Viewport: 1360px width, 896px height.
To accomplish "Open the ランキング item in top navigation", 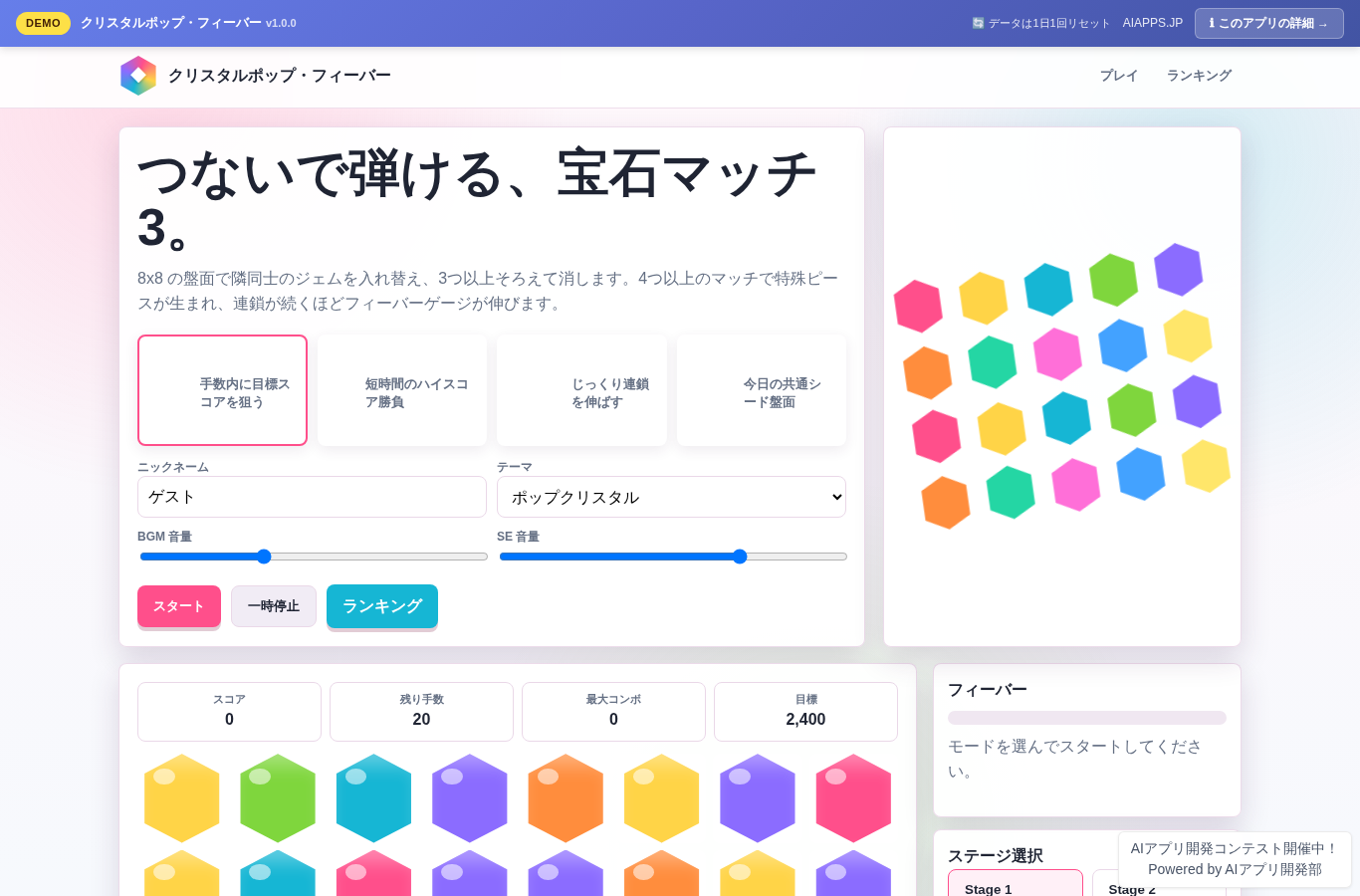I will (1199, 76).
